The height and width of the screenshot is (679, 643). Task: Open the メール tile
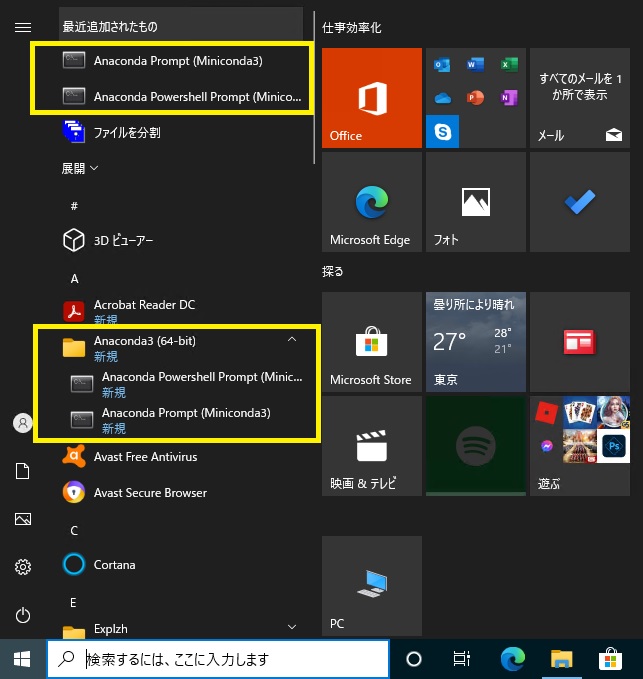(x=580, y=98)
